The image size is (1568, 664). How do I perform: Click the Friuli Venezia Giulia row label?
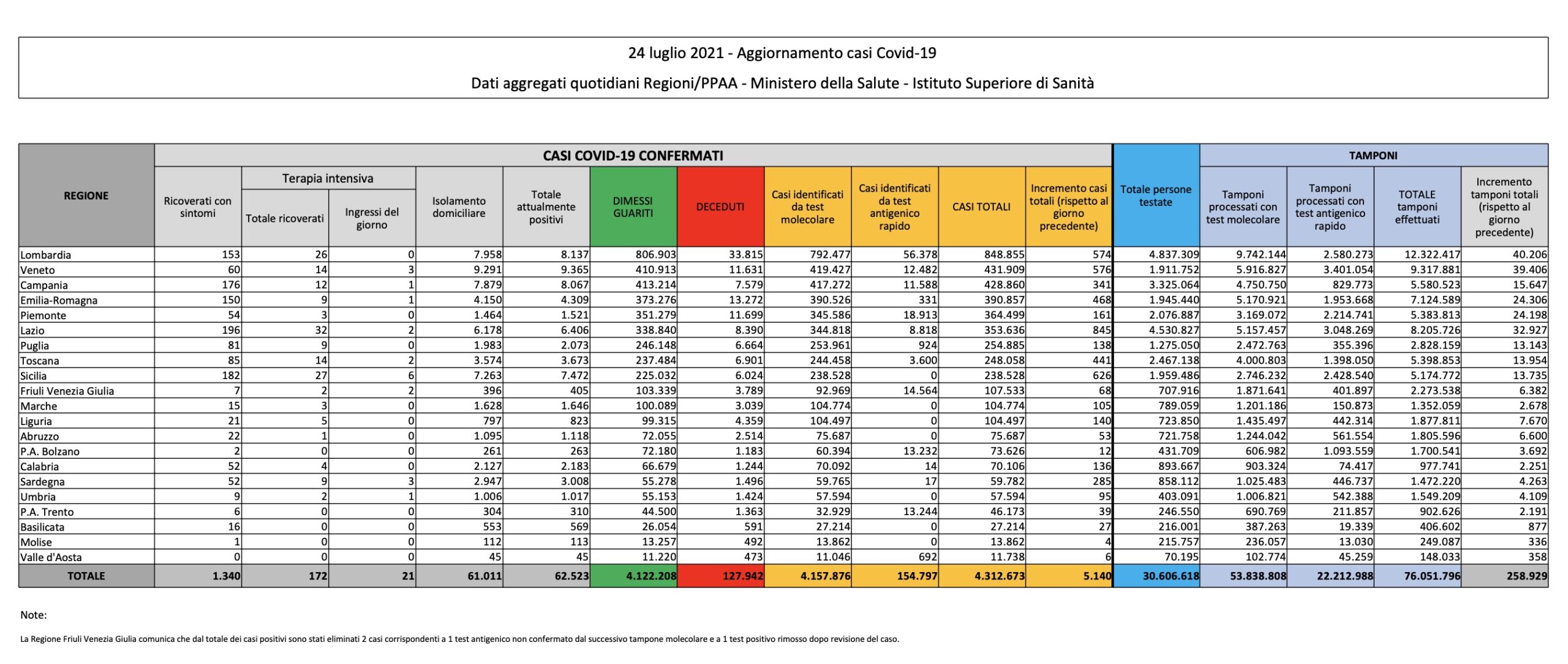[67, 391]
